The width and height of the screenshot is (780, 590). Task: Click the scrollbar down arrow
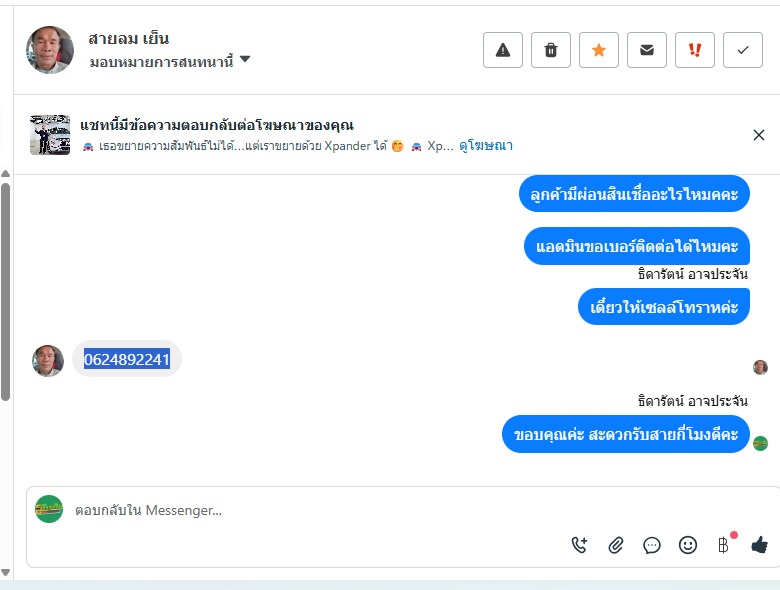click(x=5, y=572)
